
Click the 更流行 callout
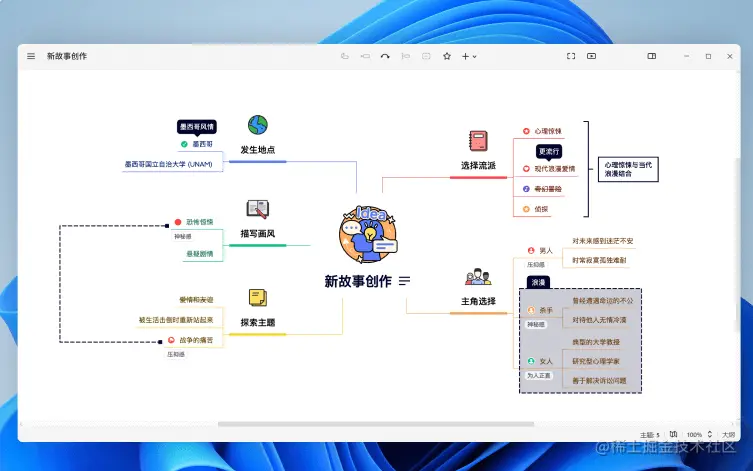[x=549, y=151]
